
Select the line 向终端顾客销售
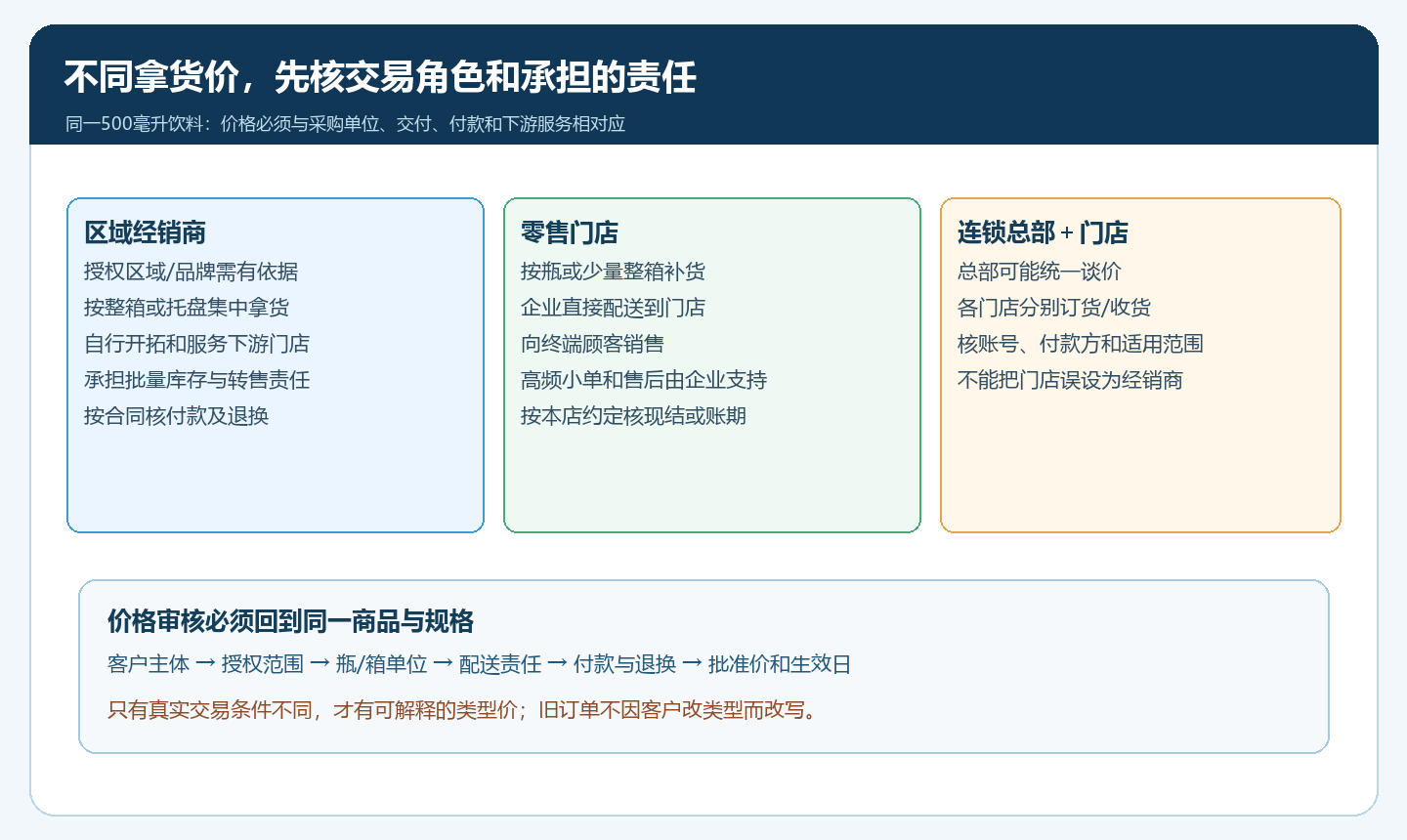point(592,344)
